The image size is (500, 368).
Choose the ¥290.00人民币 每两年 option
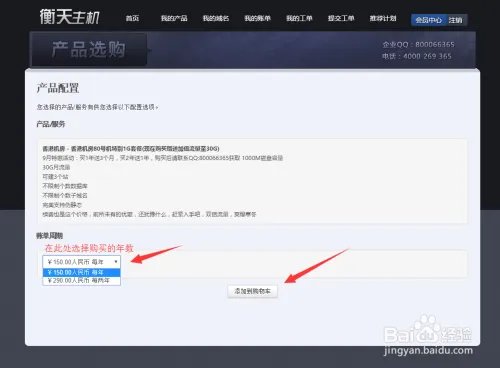click(81, 281)
